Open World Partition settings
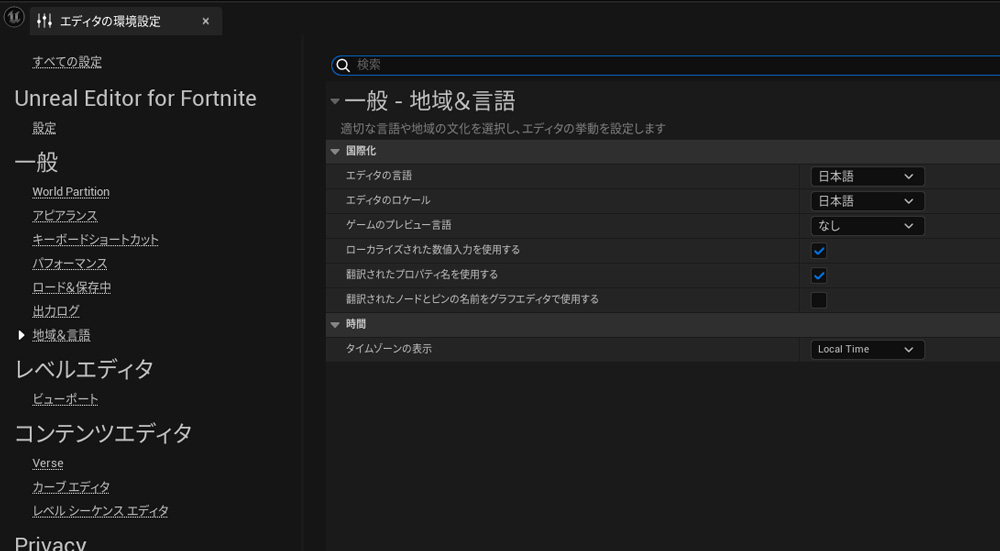 click(71, 192)
